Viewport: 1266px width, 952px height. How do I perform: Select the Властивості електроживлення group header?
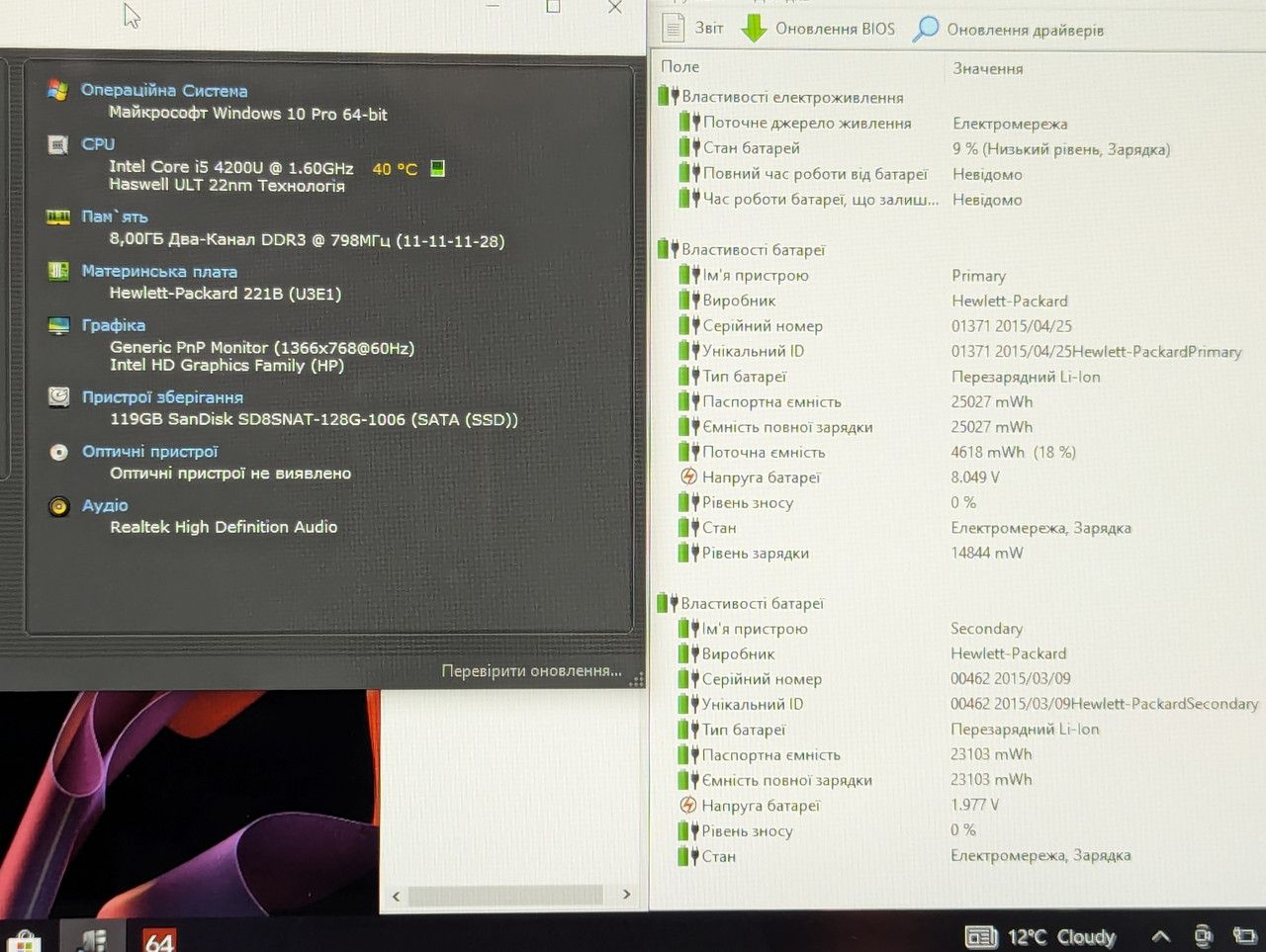pos(792,97)
